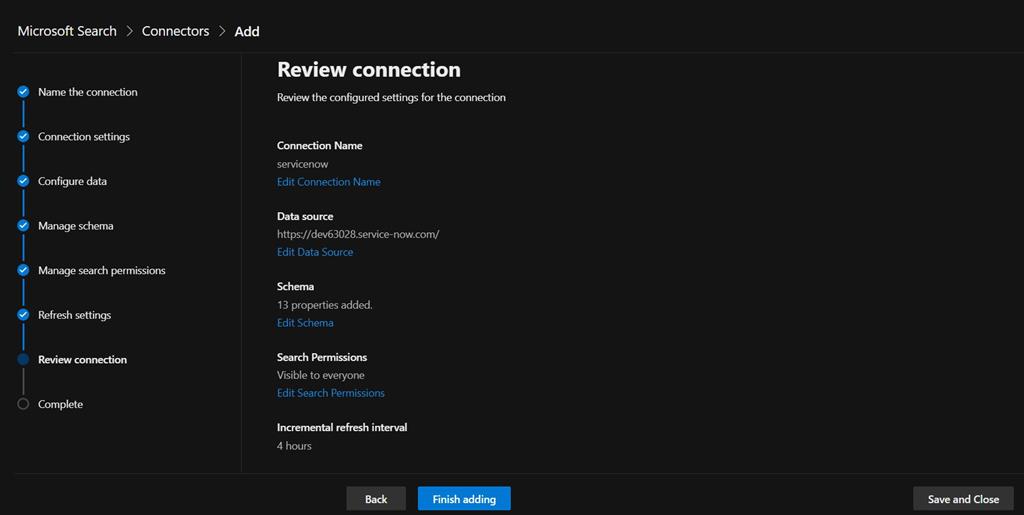
Task: Click Edit Search Permissions link
Action: [330, 393]
